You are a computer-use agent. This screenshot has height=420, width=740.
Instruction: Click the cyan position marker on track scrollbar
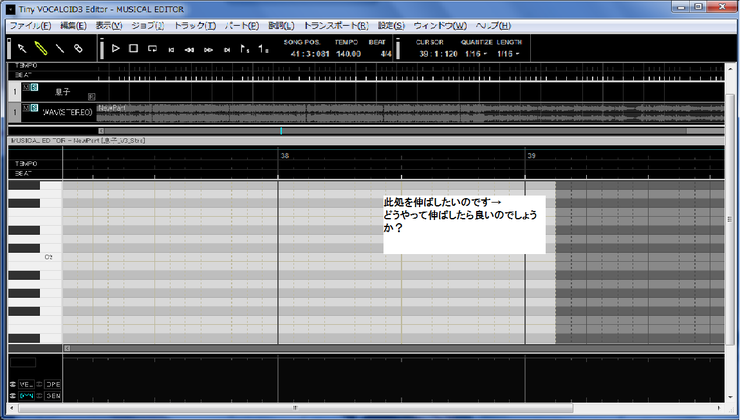pyautogui.click(x=281, y=131)
